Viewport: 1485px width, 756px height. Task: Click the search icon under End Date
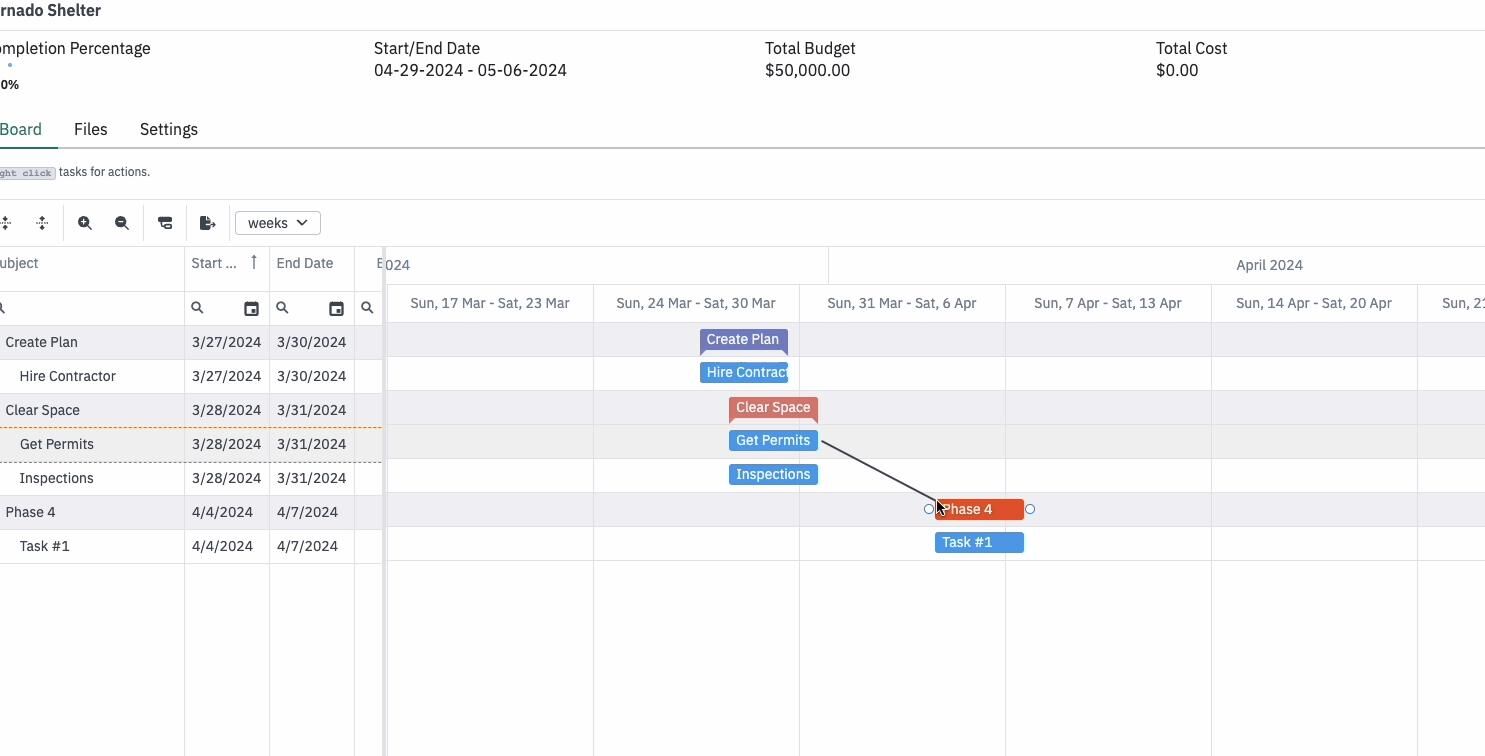tap(282, 308)
